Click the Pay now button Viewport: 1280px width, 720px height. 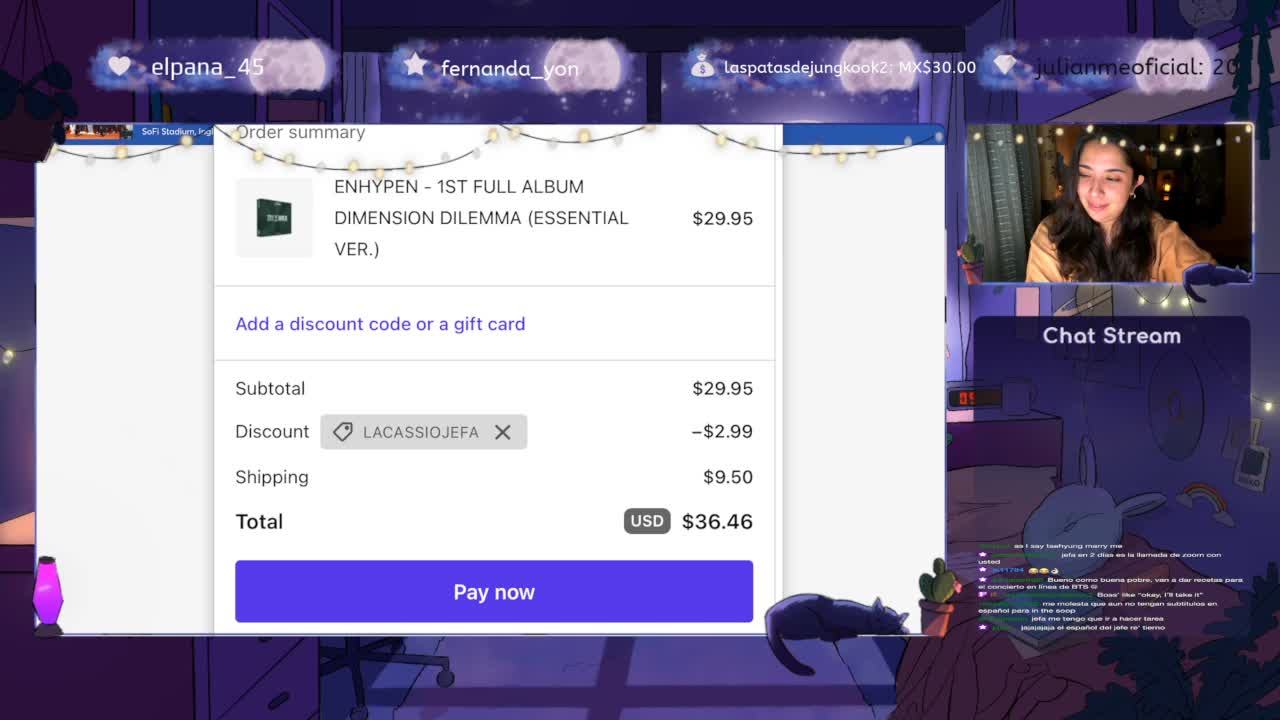[x=494, y=591]
